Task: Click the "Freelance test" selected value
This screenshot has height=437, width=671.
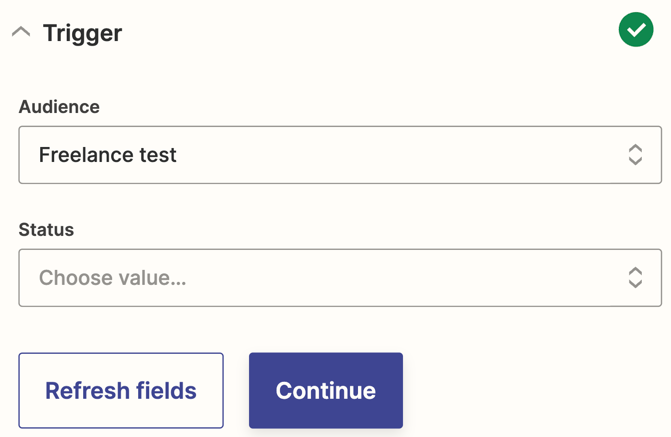Action: [x=108, y=155]
